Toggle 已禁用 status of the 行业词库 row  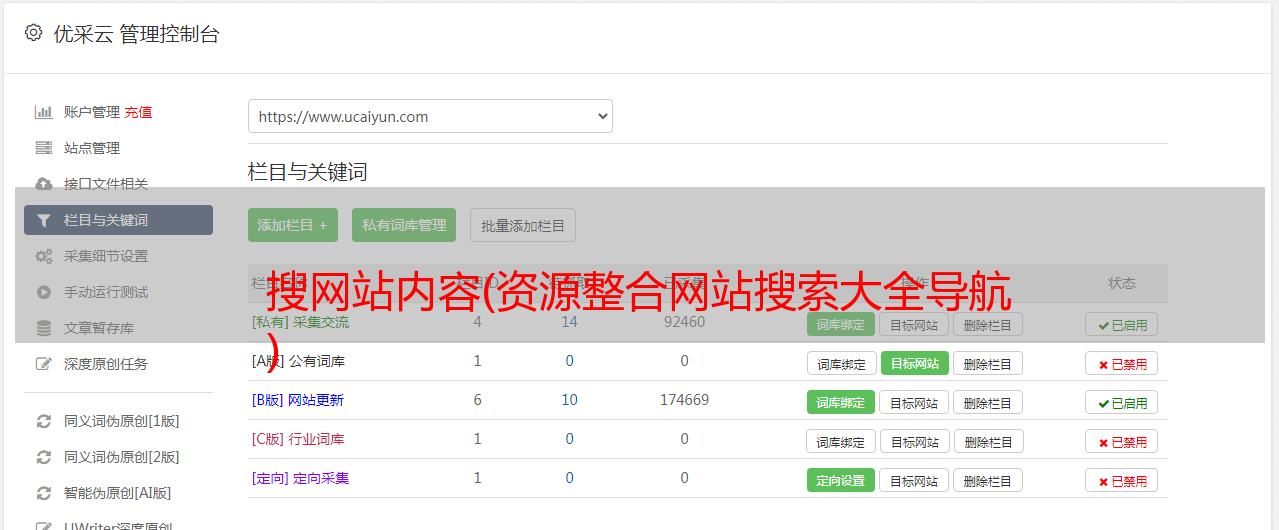(1122, 441)
